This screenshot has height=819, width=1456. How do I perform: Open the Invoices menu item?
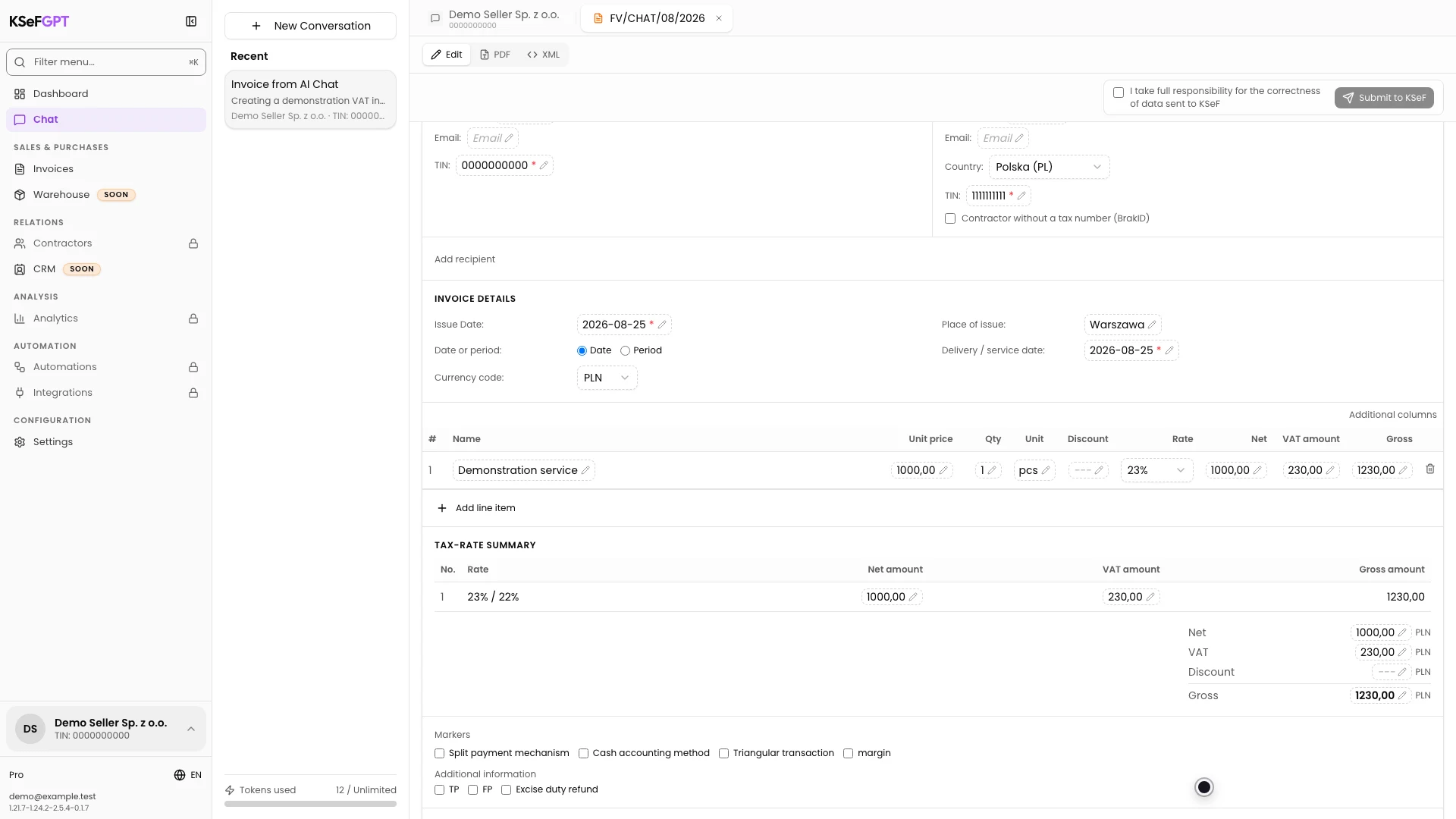pyautogui.click(x=106, y=169)
